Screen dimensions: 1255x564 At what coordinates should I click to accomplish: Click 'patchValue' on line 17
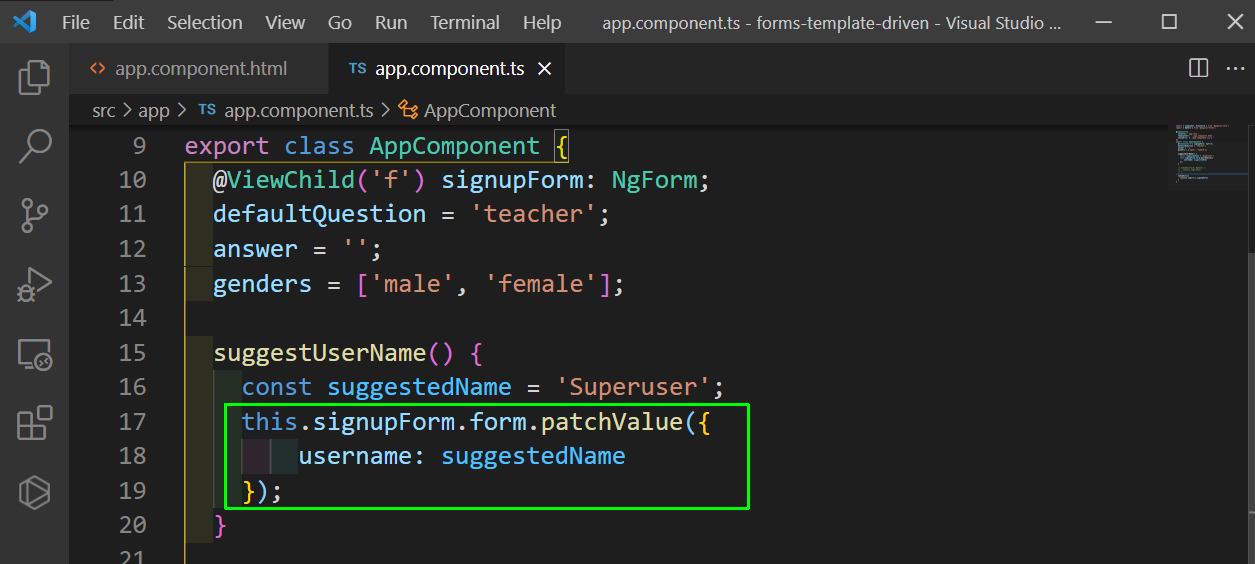pyautogui.click(x=612, y=421)
